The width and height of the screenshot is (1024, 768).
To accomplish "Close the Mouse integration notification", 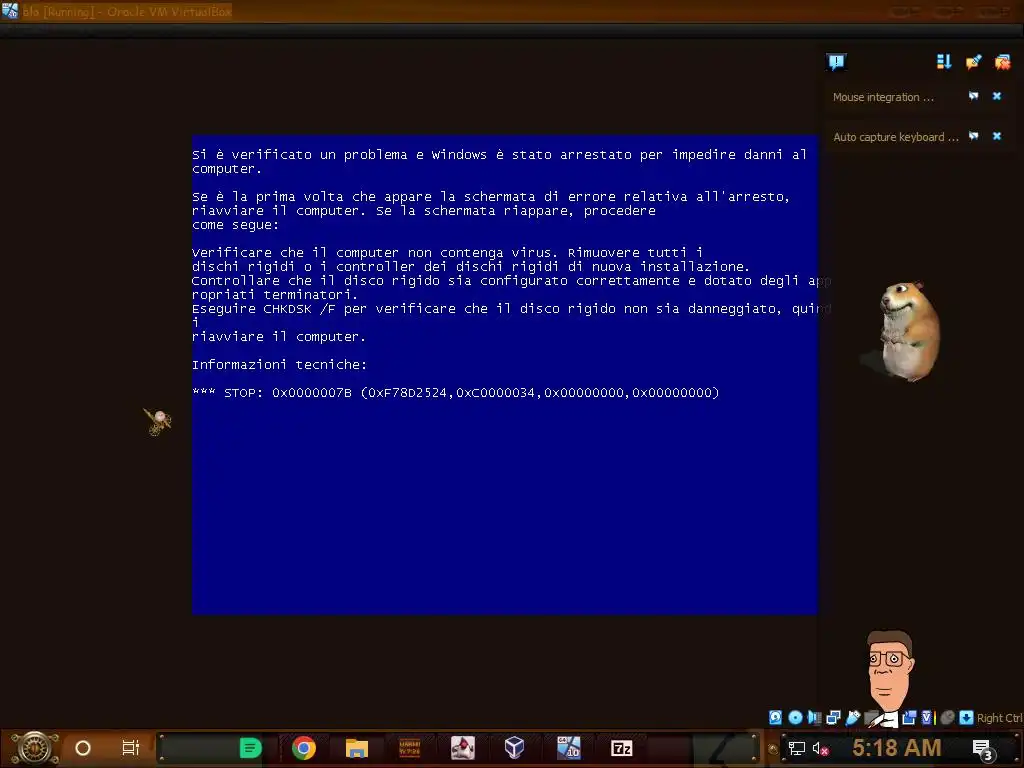I will 997,96.
